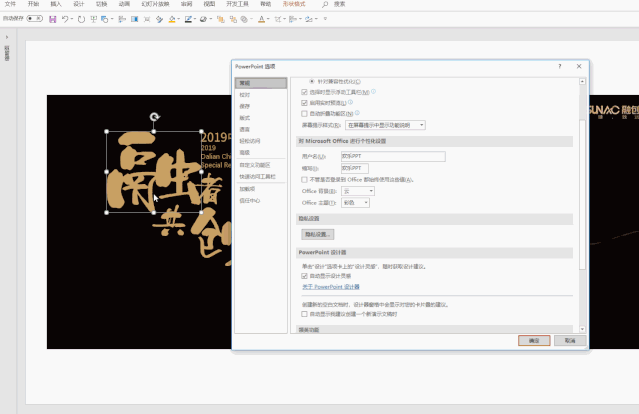This screenshot has height=414, width=639.
Task: Open Office 主题 dropdown
Action: (x=355, y=203)
